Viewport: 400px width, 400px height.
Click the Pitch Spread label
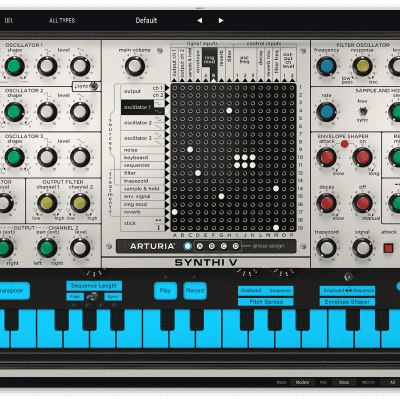tap(266, 302)
